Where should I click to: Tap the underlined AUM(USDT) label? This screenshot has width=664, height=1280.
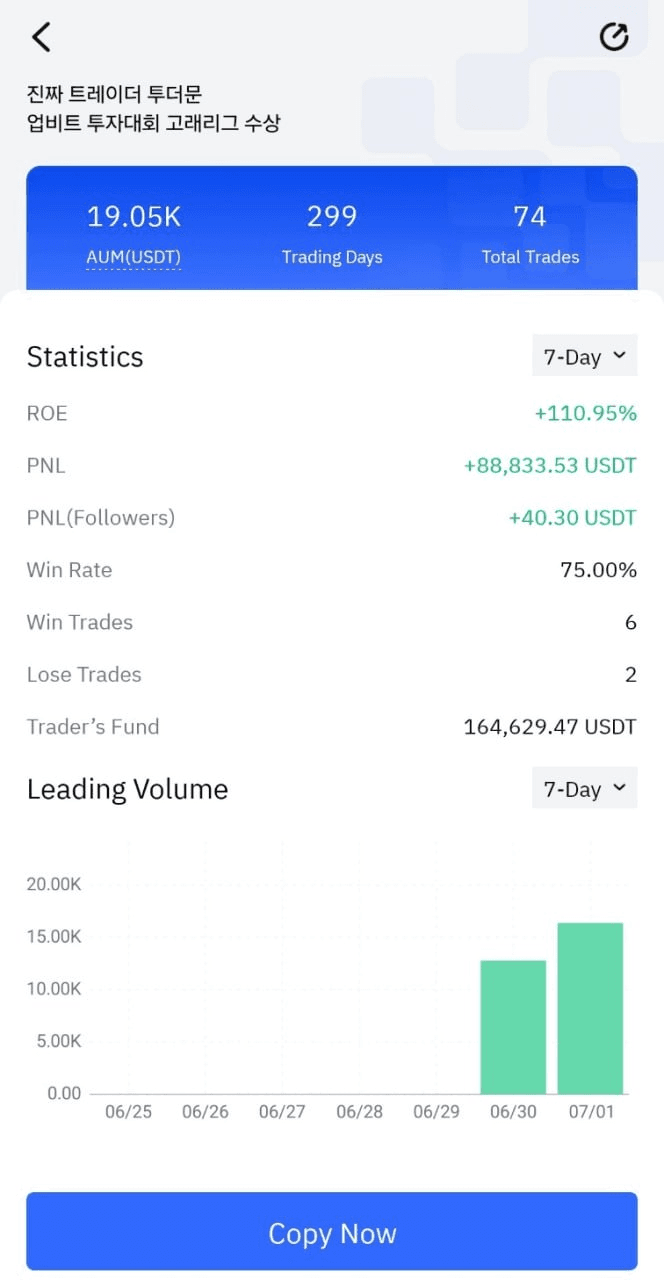(134, 257)
